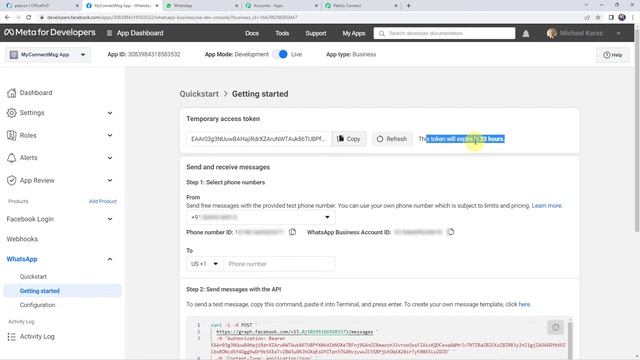Click the browser reload icon
640x360 pixels.
click(x=28, y=17)
